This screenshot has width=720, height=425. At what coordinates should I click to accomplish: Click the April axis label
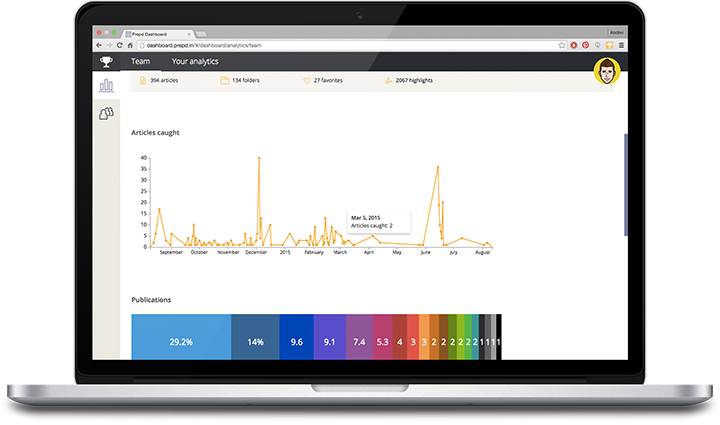tap(369, 252)
